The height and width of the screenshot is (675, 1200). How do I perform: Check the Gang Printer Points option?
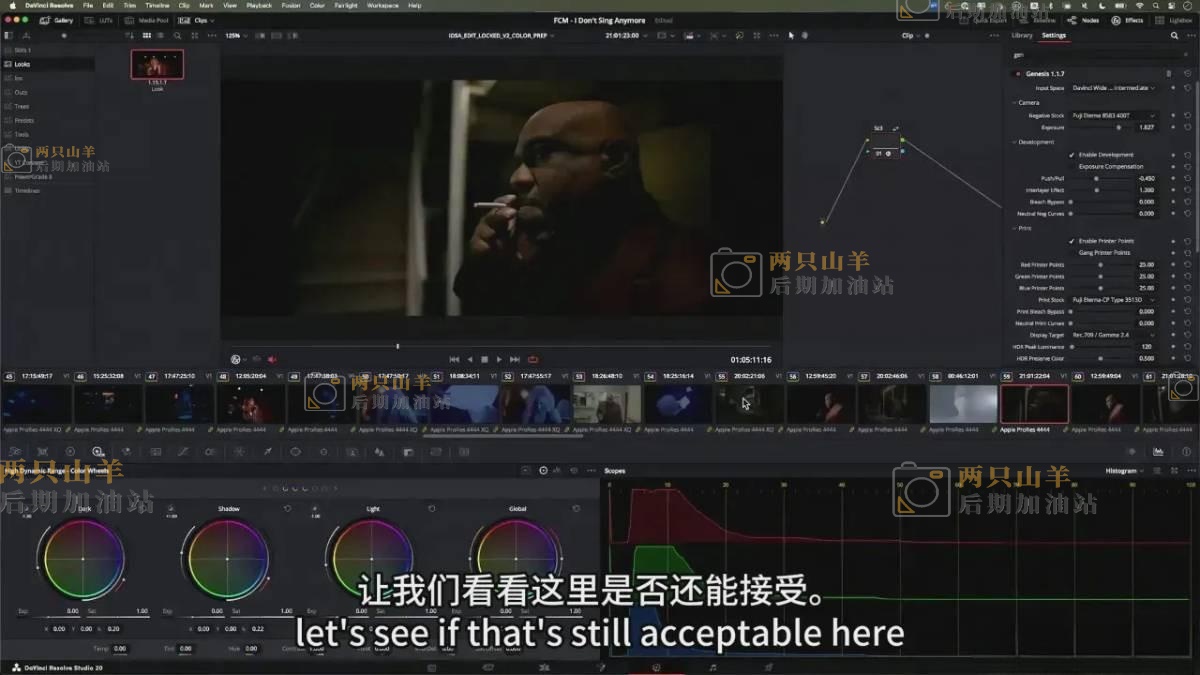click(x=1072, y=253)
